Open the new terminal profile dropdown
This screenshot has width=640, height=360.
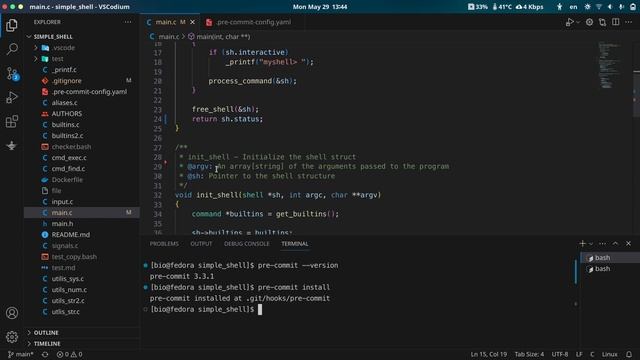[591, 244]
